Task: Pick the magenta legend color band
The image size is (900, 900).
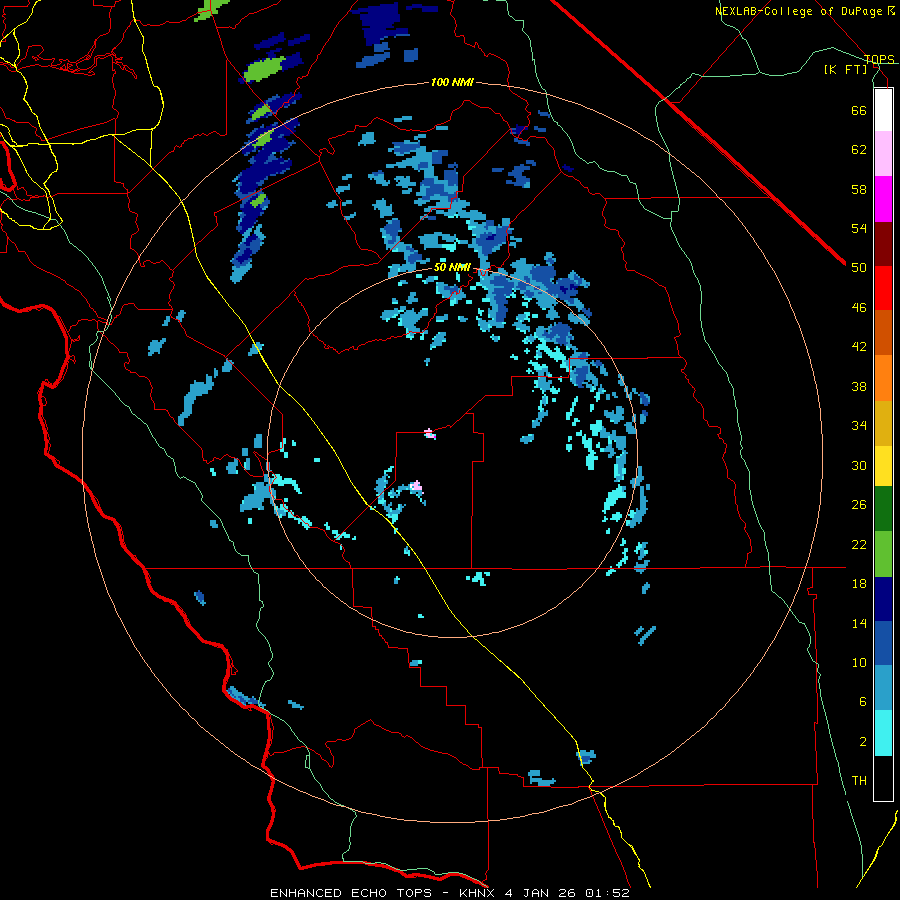Action: click(x=883, y=199)
